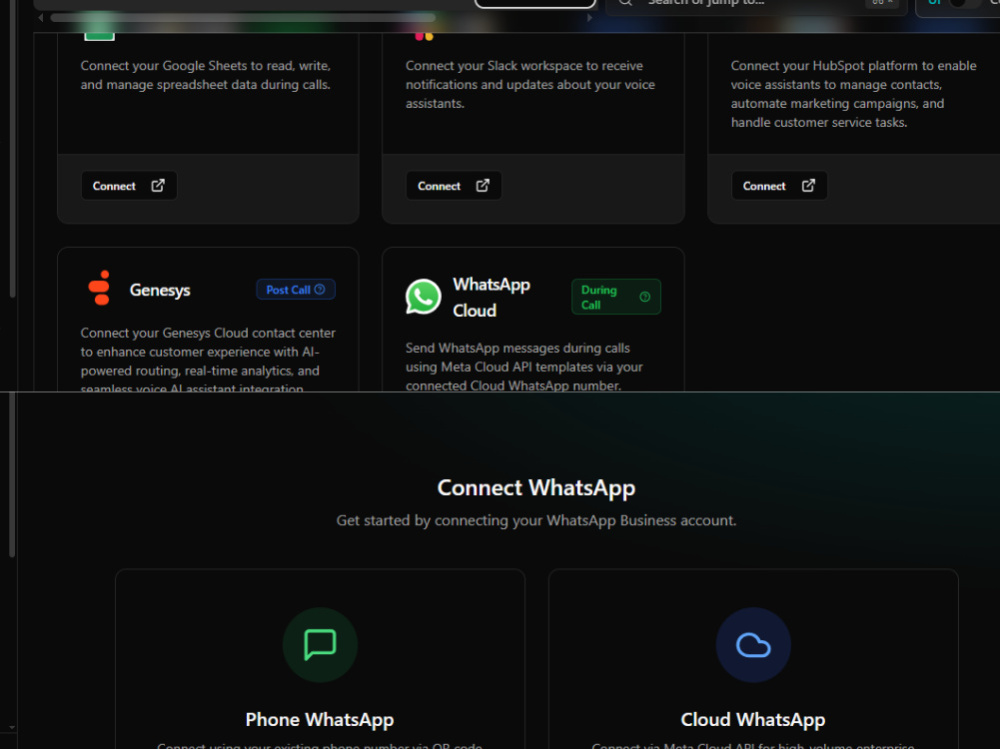Click external link icon in HubSpot Connect button

pos(808,186)
